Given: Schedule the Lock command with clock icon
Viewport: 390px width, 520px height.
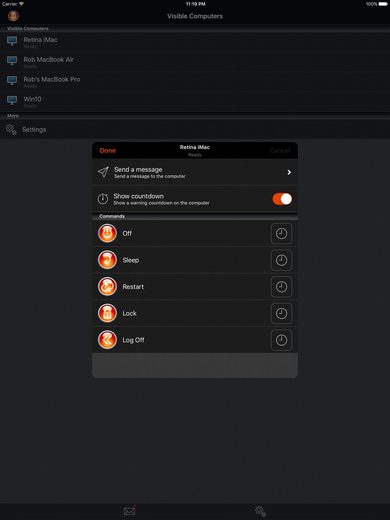Looking at the screenshot, I should (x=282, y=313).
